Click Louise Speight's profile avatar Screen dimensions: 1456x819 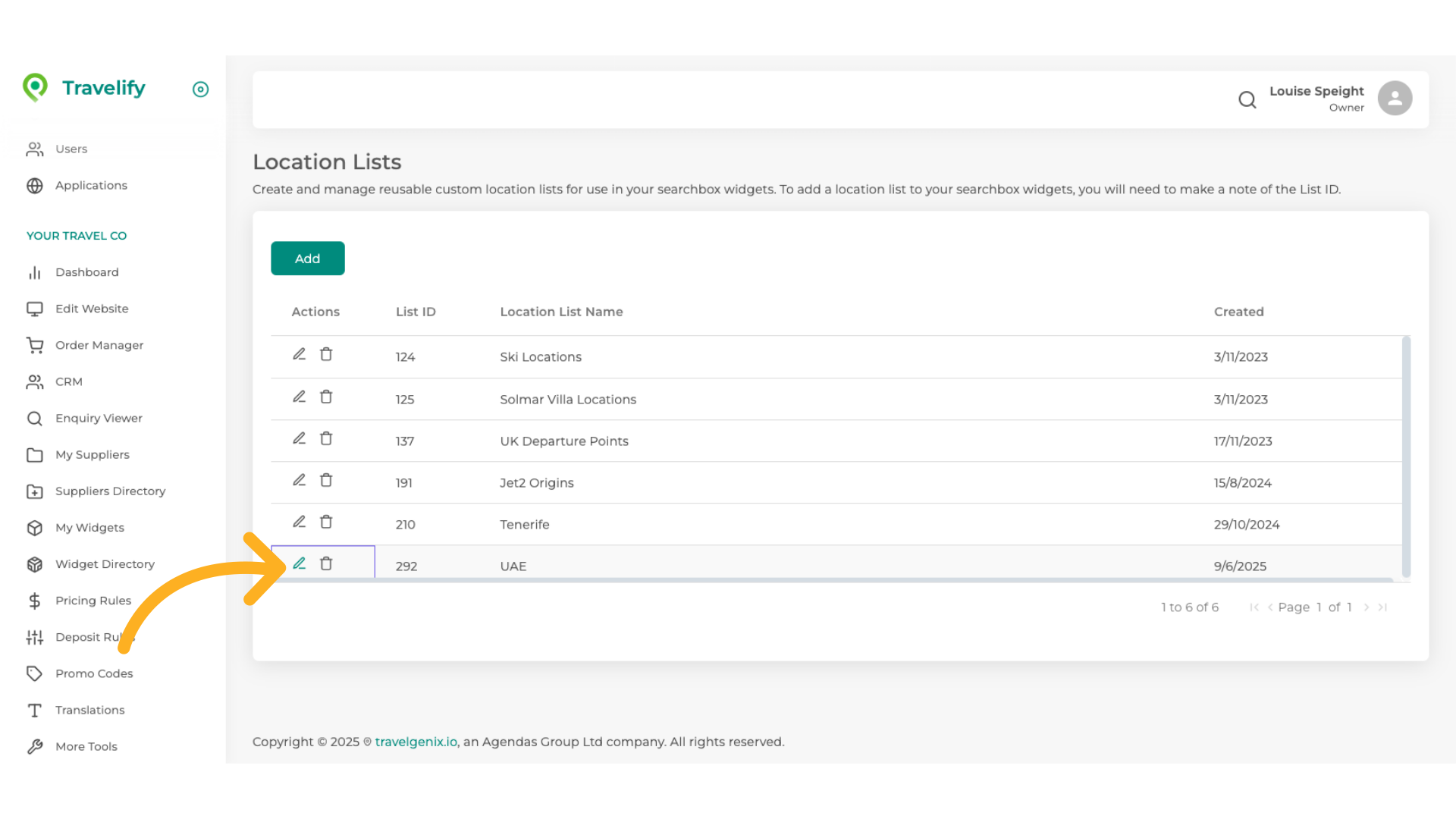(1395, 98)
